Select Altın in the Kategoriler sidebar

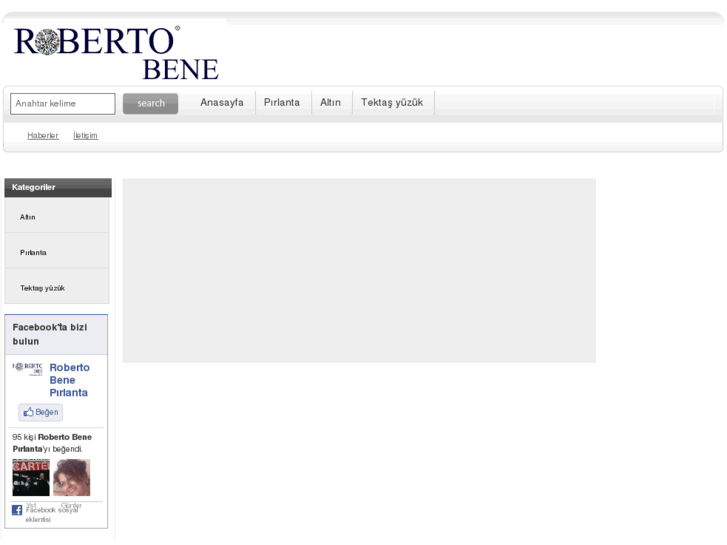coord(57,217)
